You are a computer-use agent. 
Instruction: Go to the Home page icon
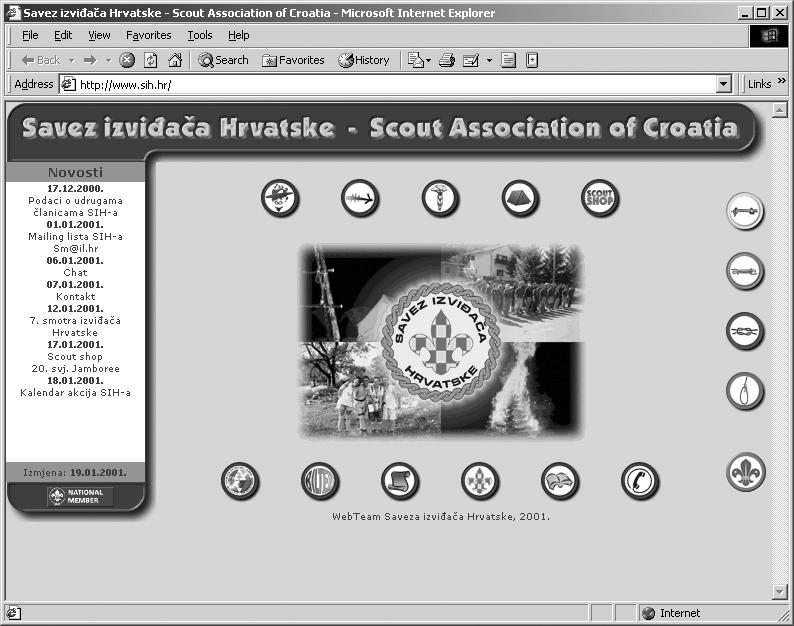tap(175, 60)
